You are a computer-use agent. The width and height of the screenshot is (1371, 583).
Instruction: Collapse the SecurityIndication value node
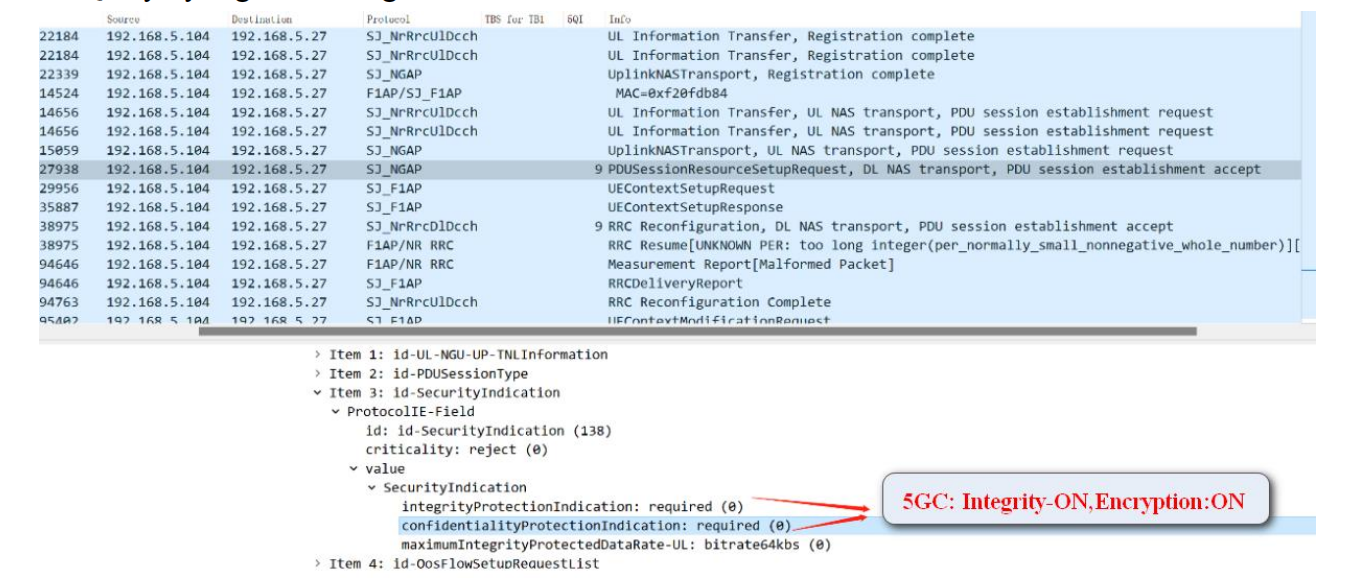(372, 488)
